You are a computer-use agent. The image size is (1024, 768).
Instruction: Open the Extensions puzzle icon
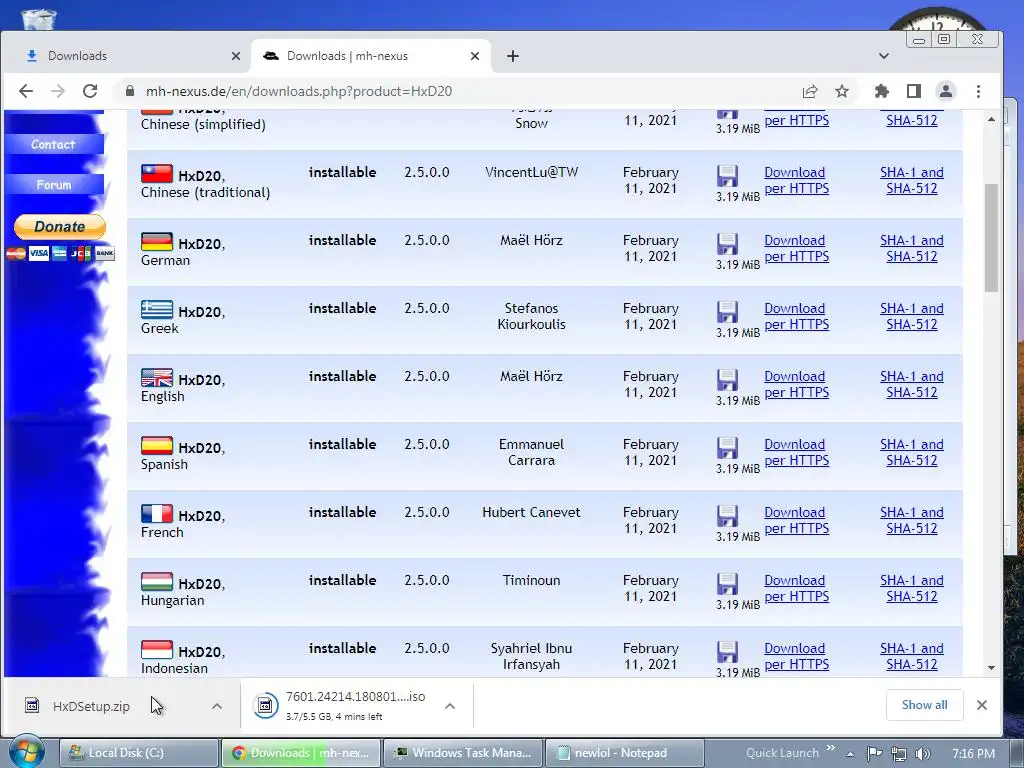882,91
